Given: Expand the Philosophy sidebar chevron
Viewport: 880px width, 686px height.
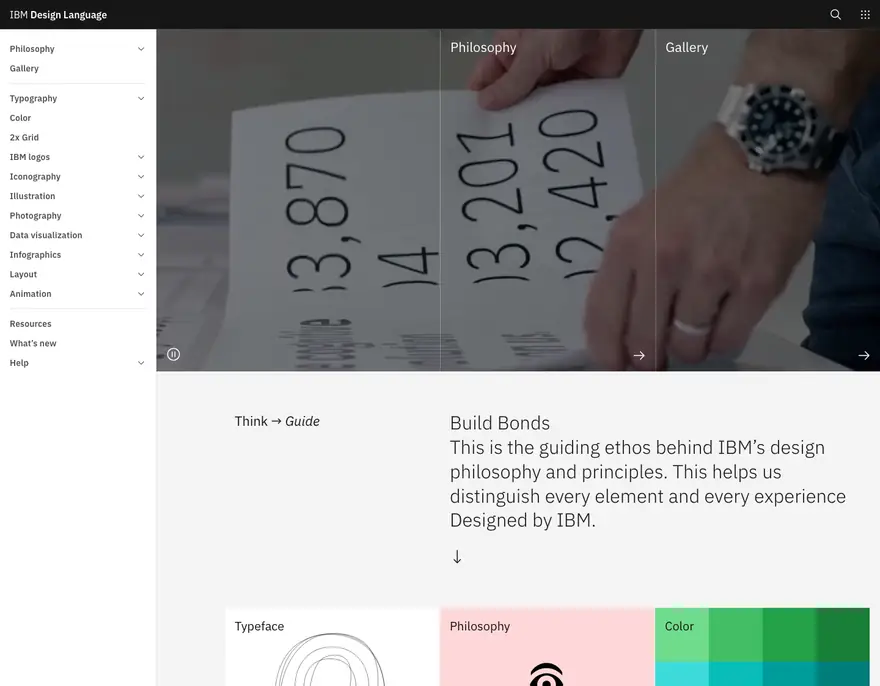Looking at the screenshot, I should [141, 49].
